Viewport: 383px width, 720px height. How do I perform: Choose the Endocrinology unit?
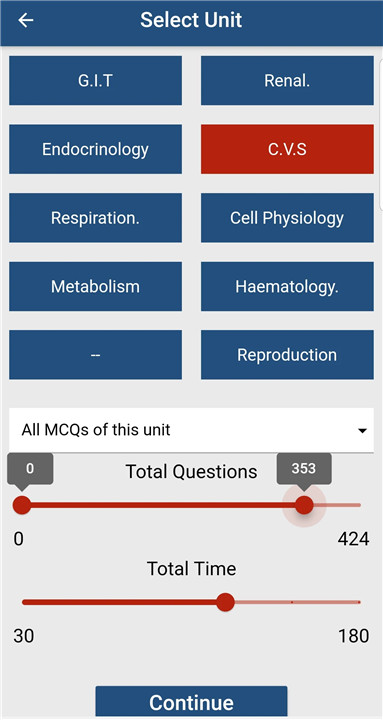[x=96, y=149]
